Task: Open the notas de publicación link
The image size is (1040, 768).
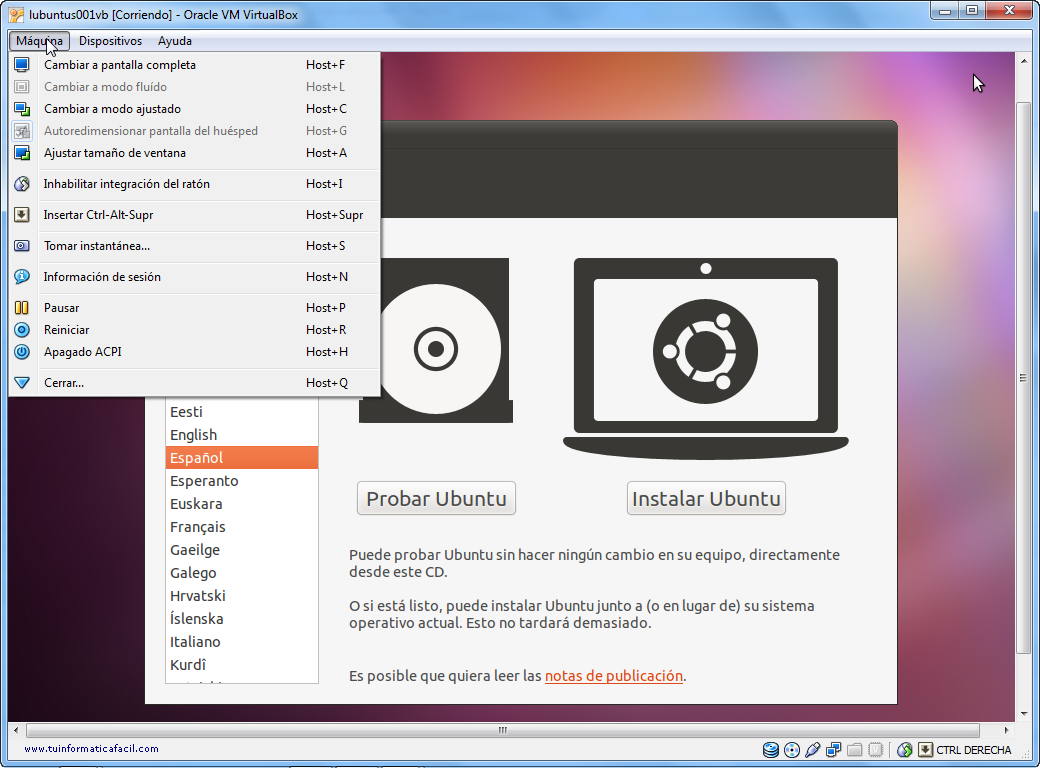Action: [614, 676]
